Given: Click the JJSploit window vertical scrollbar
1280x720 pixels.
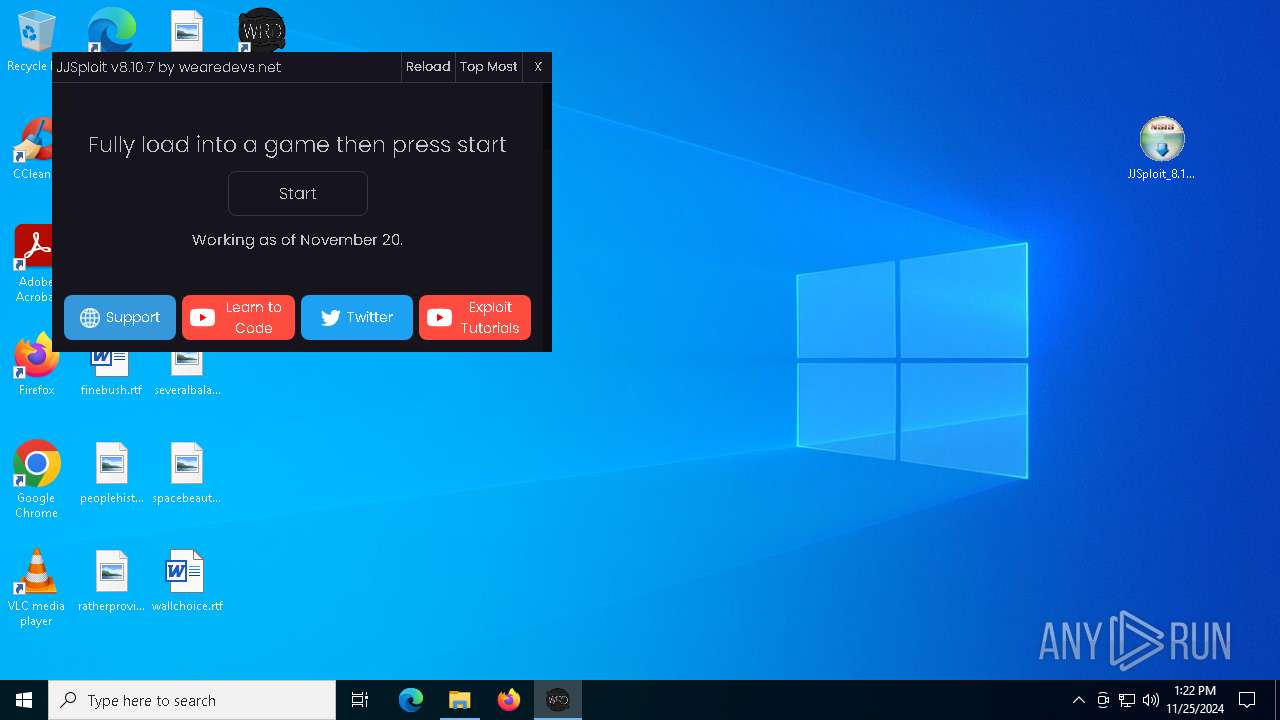Looking at the screenshot, I should 546,216.
